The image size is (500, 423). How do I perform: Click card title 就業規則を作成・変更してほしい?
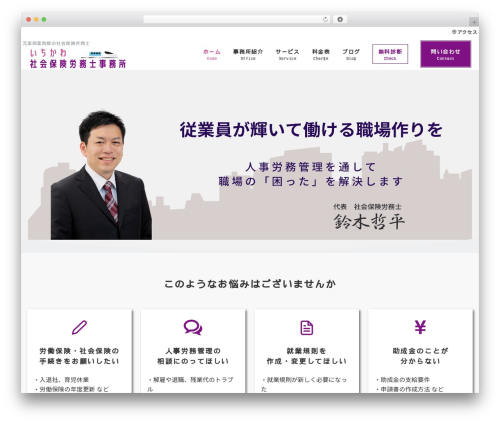pyautogui.click(x=307, y=356)
